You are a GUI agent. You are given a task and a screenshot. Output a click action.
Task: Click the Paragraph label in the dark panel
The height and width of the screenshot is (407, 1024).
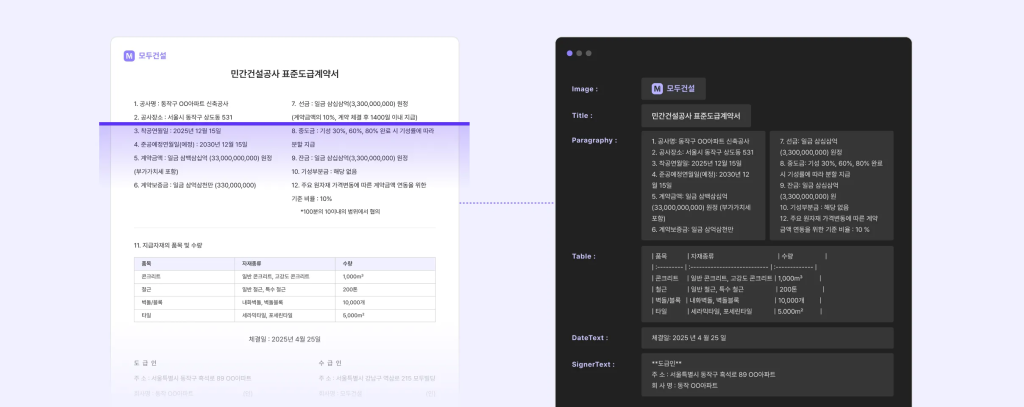pyautogui.click(x=594, y=140)
